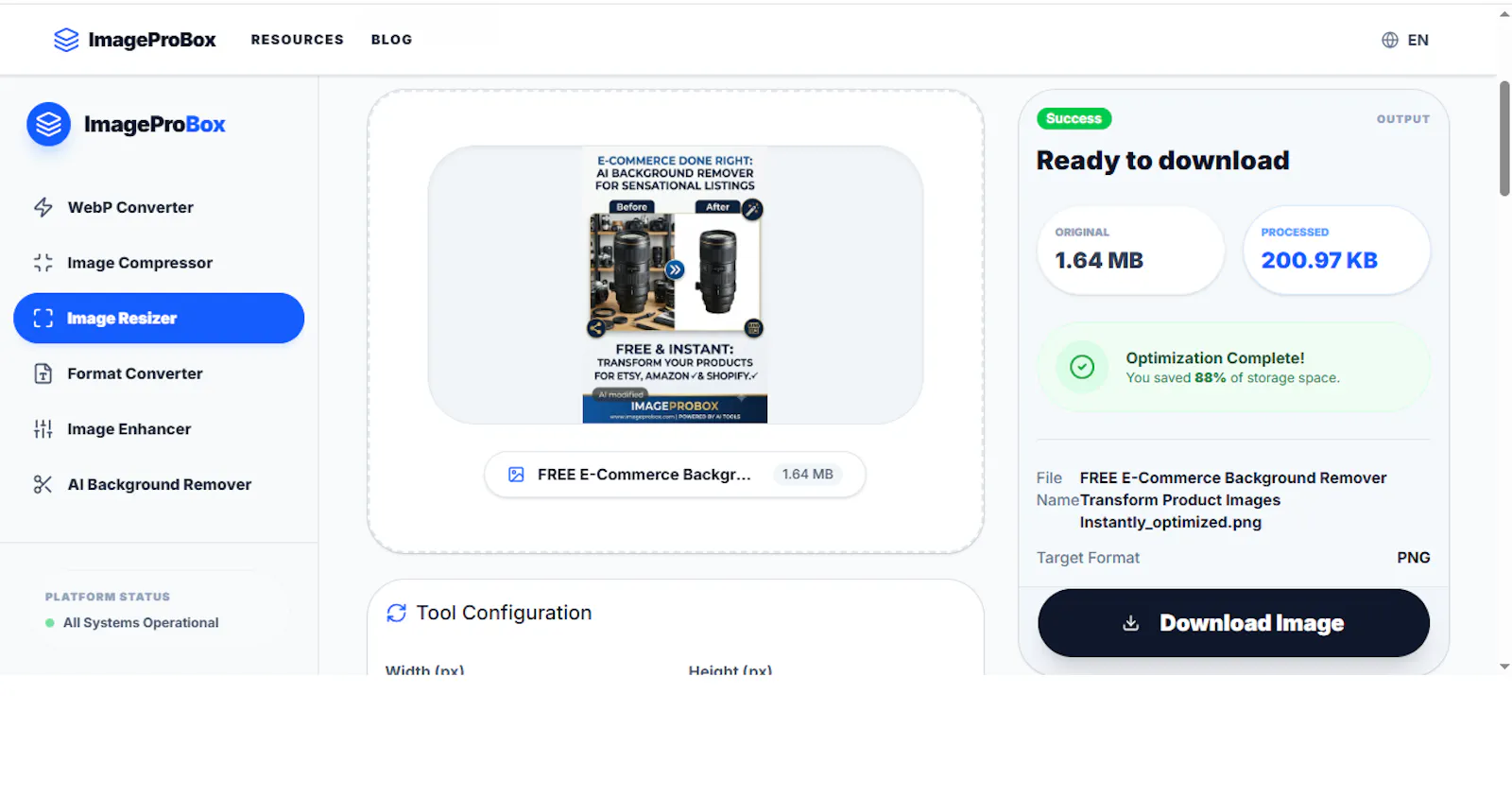Click the green checkmark optimization icon
The width and height of the screenshot is (1512, 798).
[x=1082, y=367]
